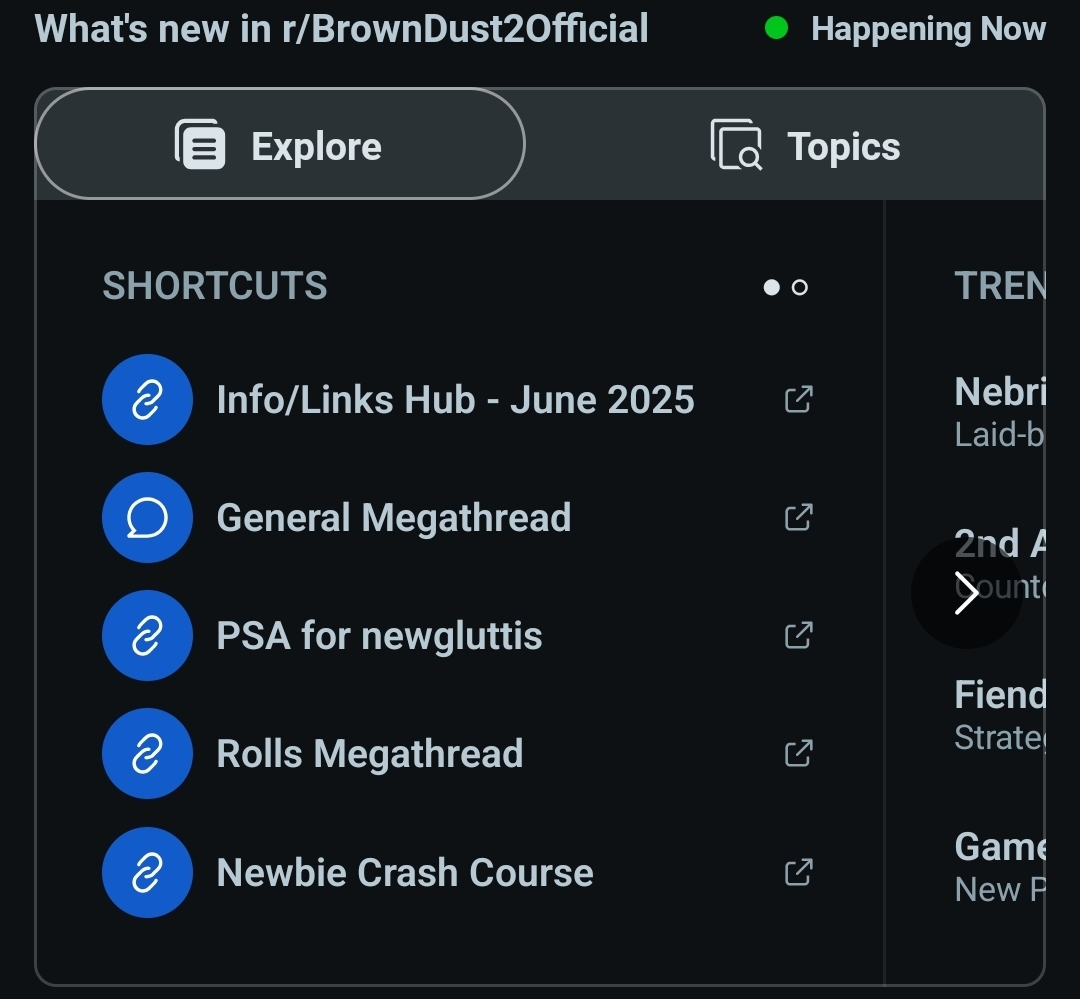Click link icon beside Info/Links Hub

[147, 400]
